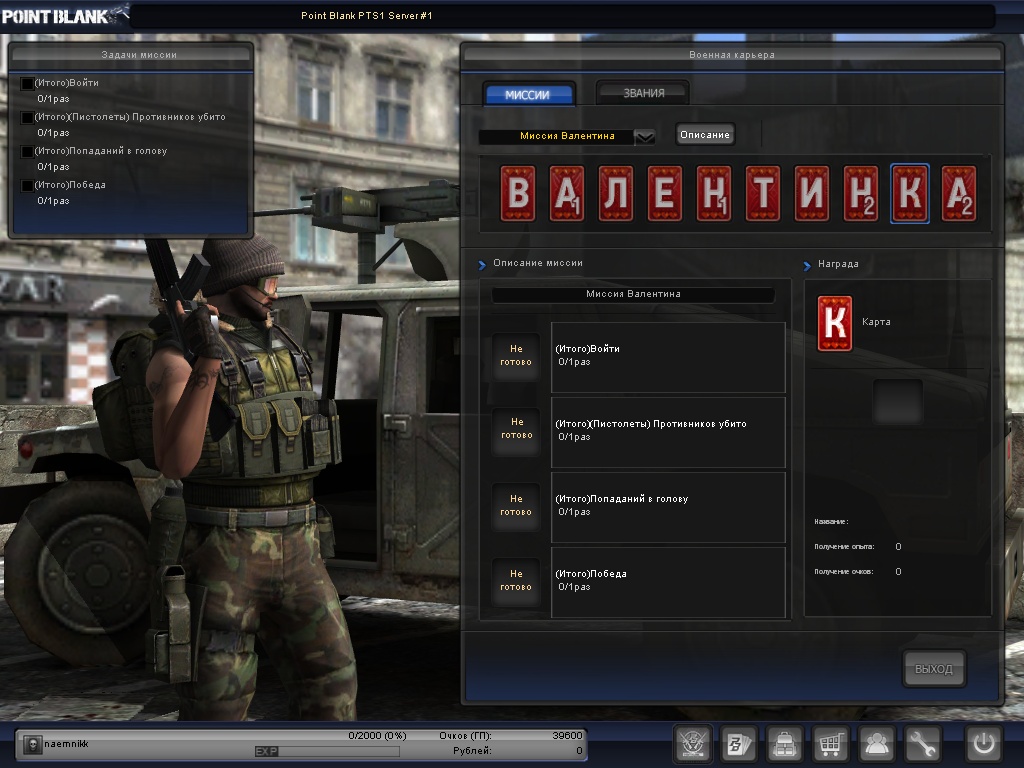The image size is (1024, 768).
Task: Open the backpack inventory icon
Action: pyautogui.click(x=784, y=743)
